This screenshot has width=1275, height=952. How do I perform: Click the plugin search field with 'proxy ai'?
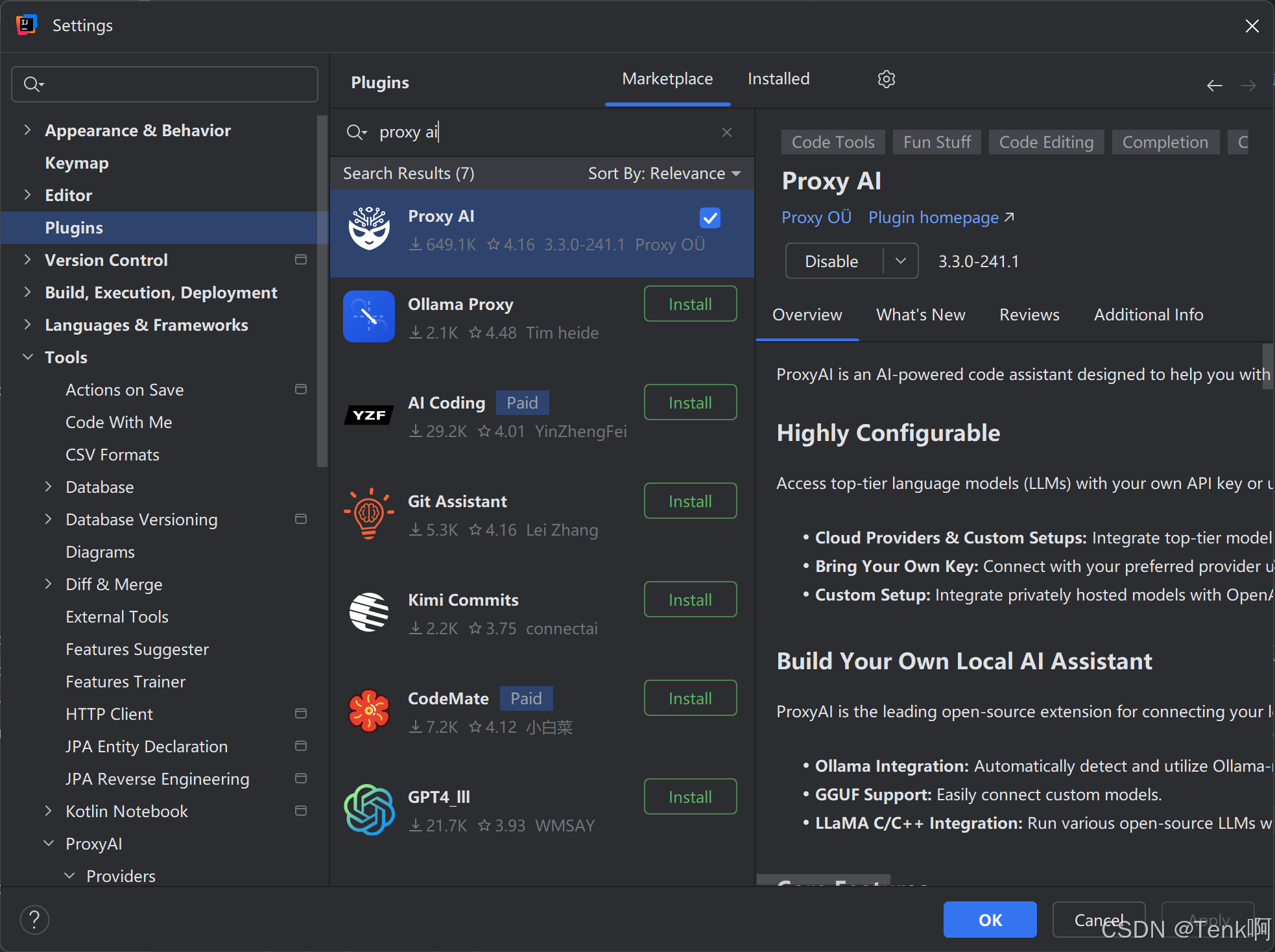point(542,132)
